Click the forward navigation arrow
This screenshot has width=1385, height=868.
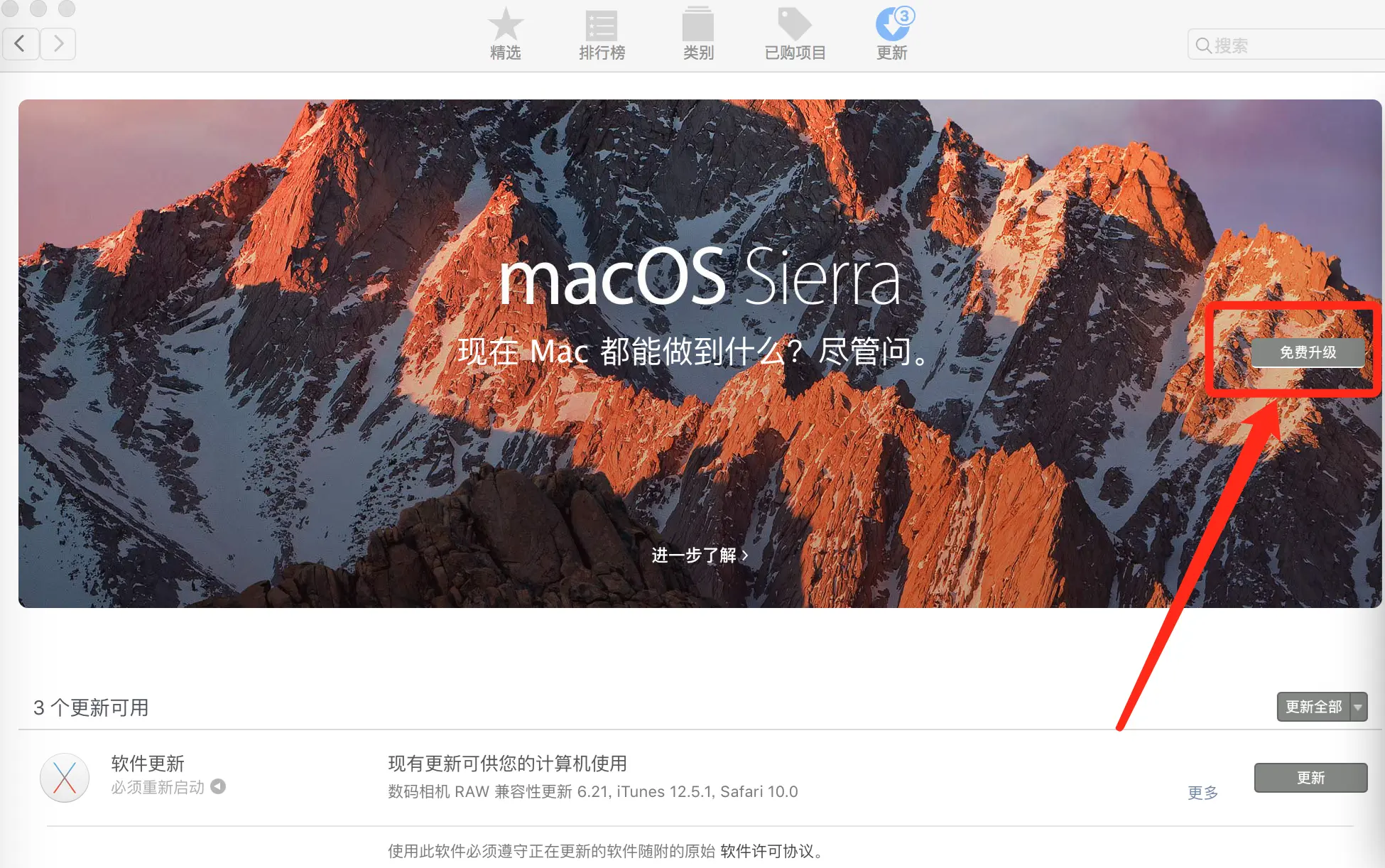pos(58,44)
